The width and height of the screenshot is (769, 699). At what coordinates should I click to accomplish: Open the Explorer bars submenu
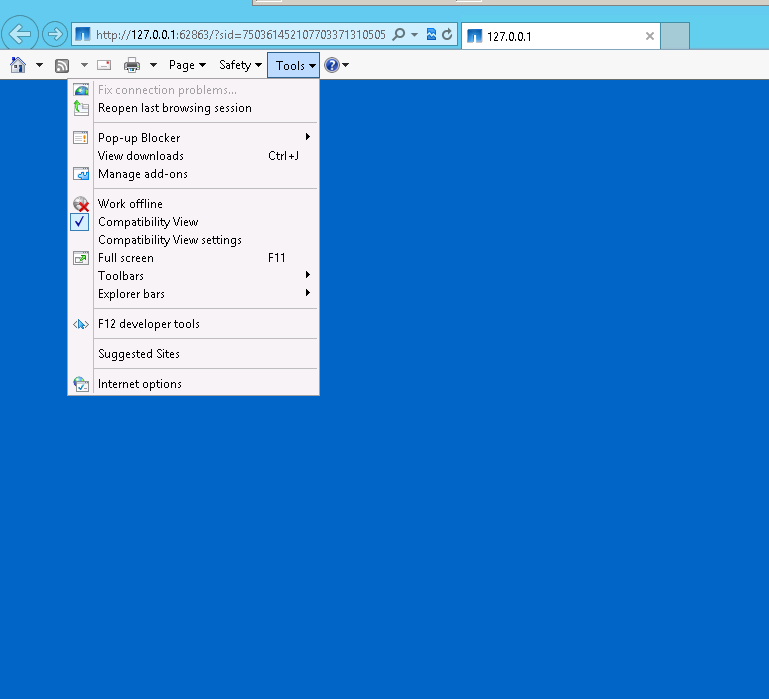(193, 294)
